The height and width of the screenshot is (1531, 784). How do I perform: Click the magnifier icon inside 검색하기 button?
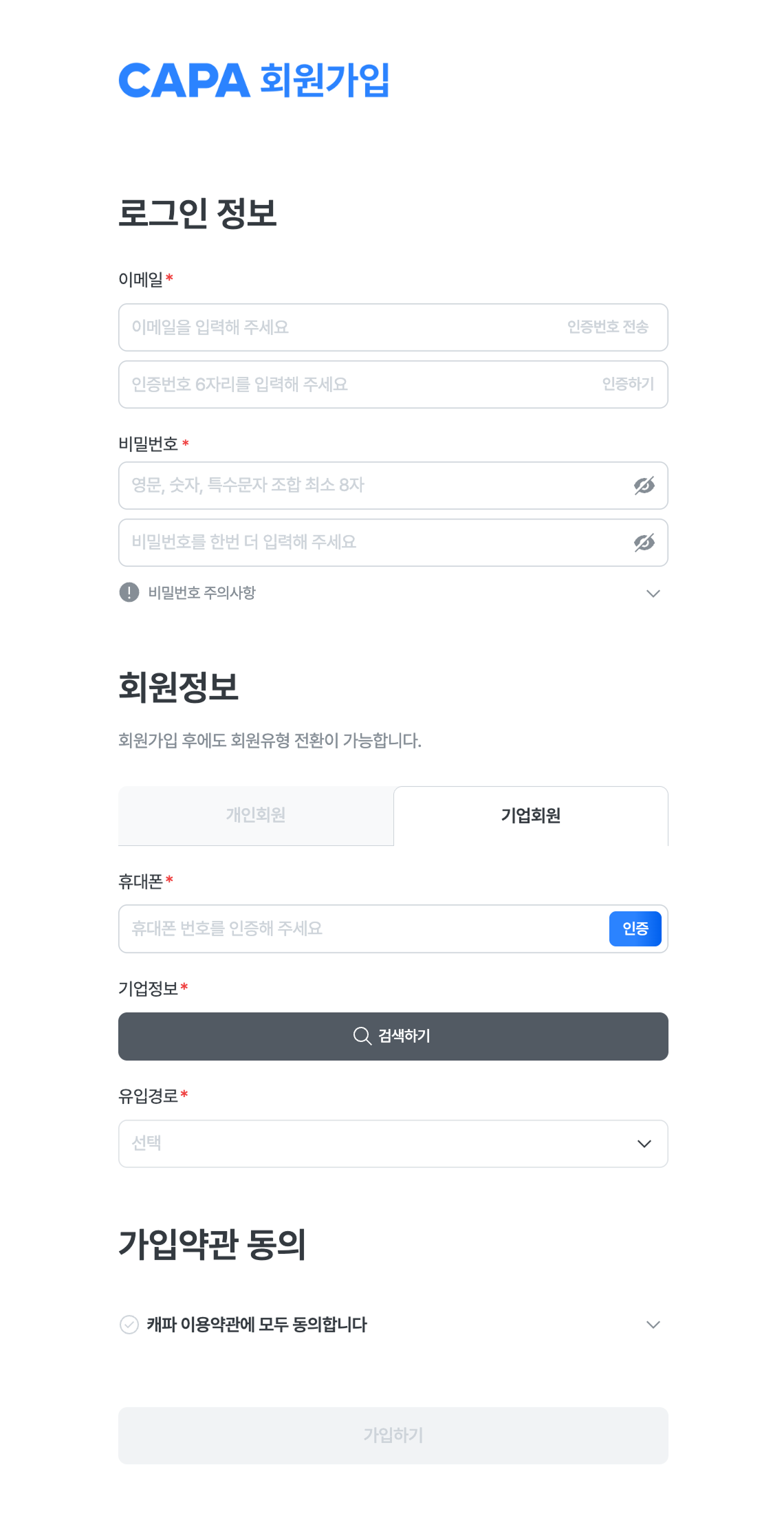click(x=361, y=1036)
